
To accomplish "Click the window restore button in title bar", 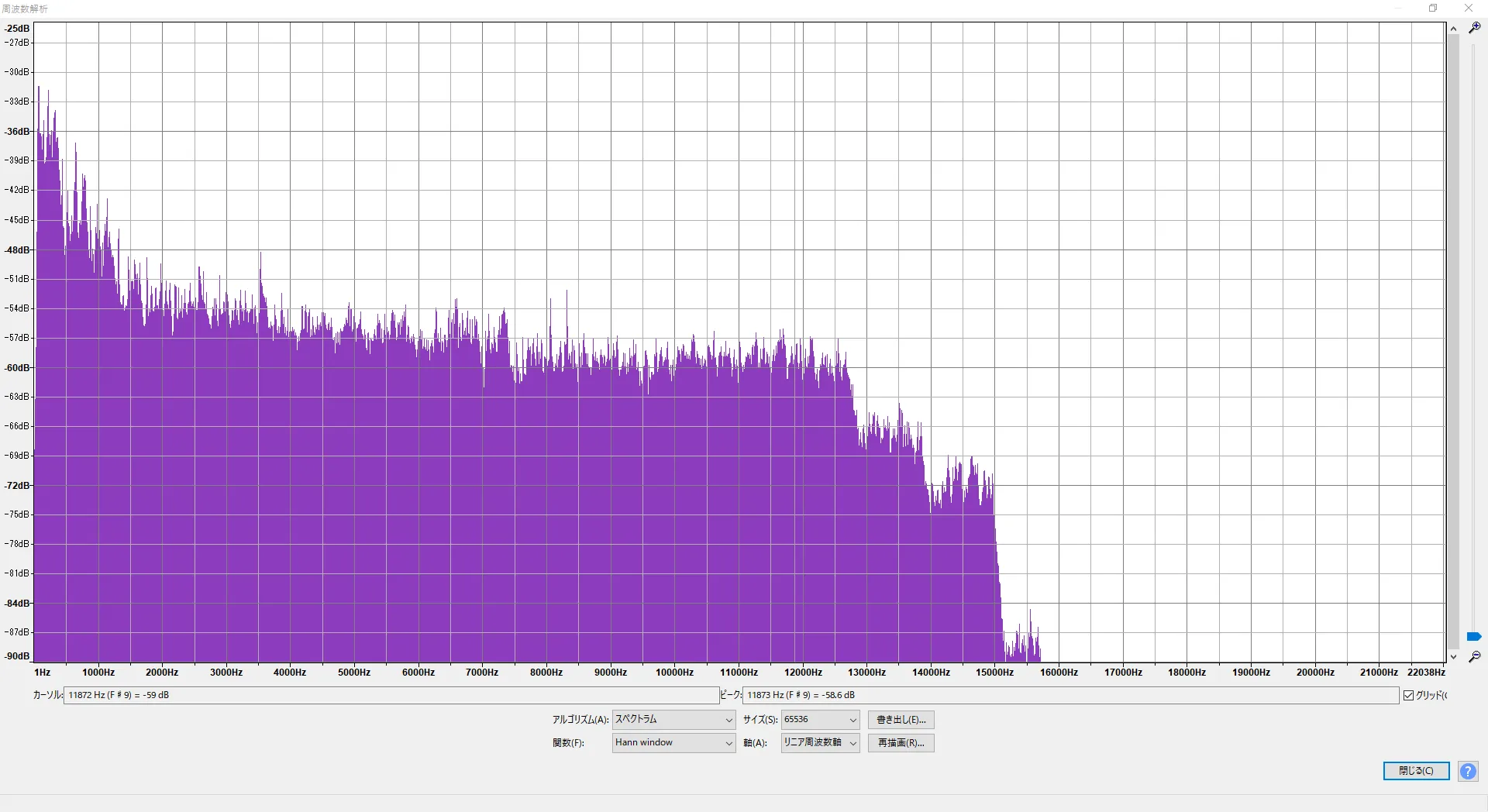I will tap(1433, 9).
